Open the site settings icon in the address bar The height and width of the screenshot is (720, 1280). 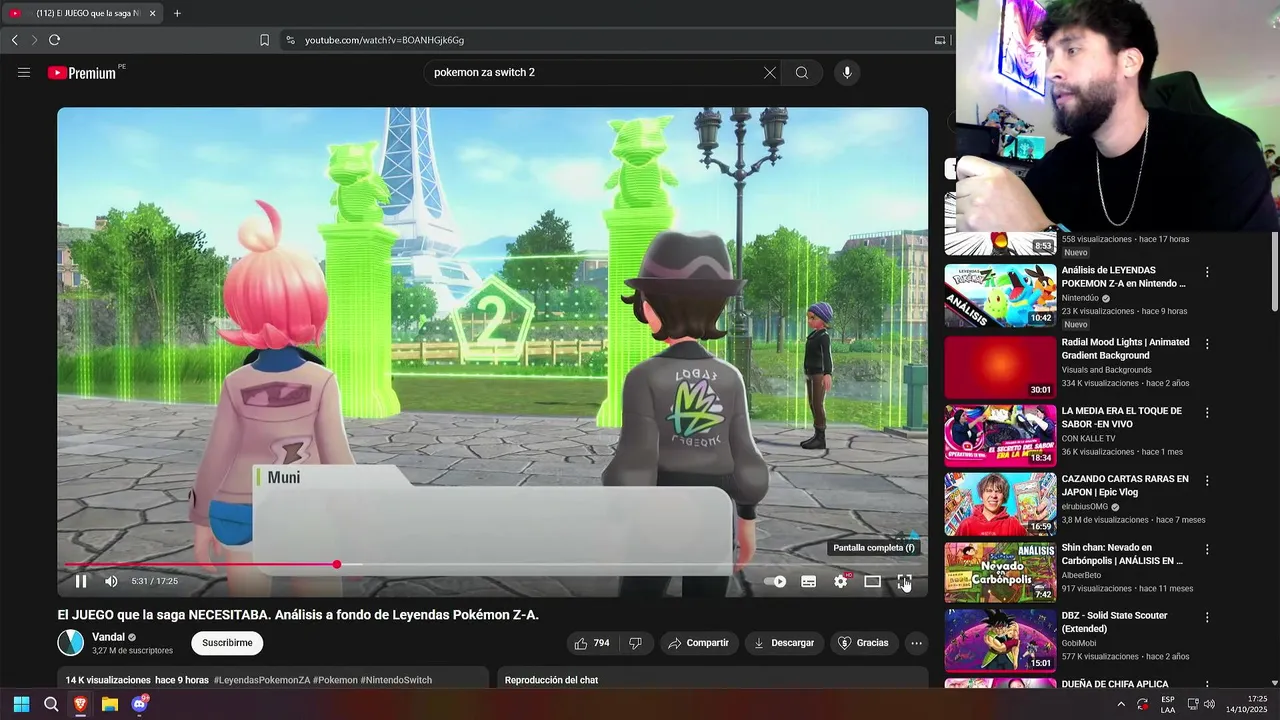tap(290, 40)
